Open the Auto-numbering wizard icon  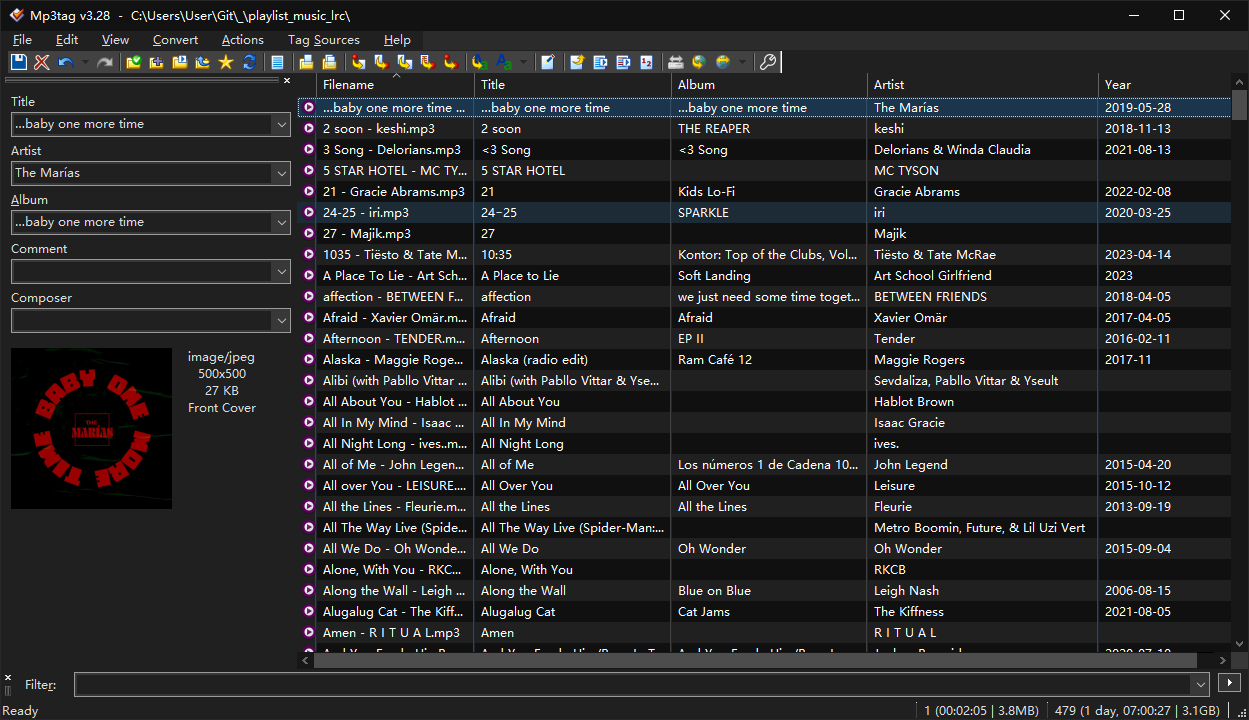[x=646, y=62]
